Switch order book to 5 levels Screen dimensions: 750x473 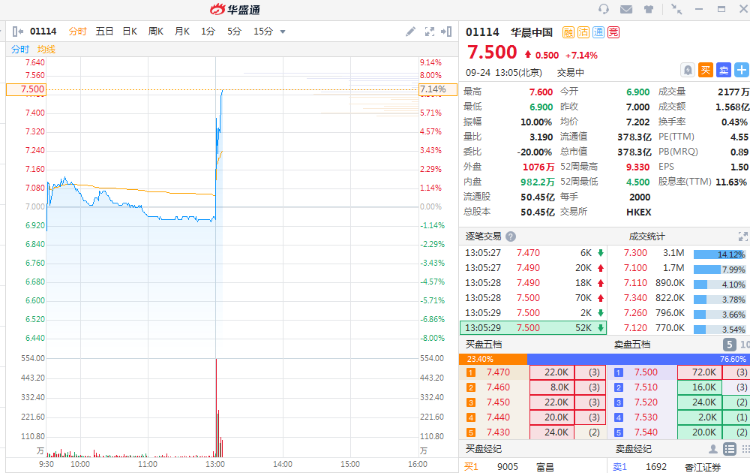pyautogui.click(x=729, y=344)
